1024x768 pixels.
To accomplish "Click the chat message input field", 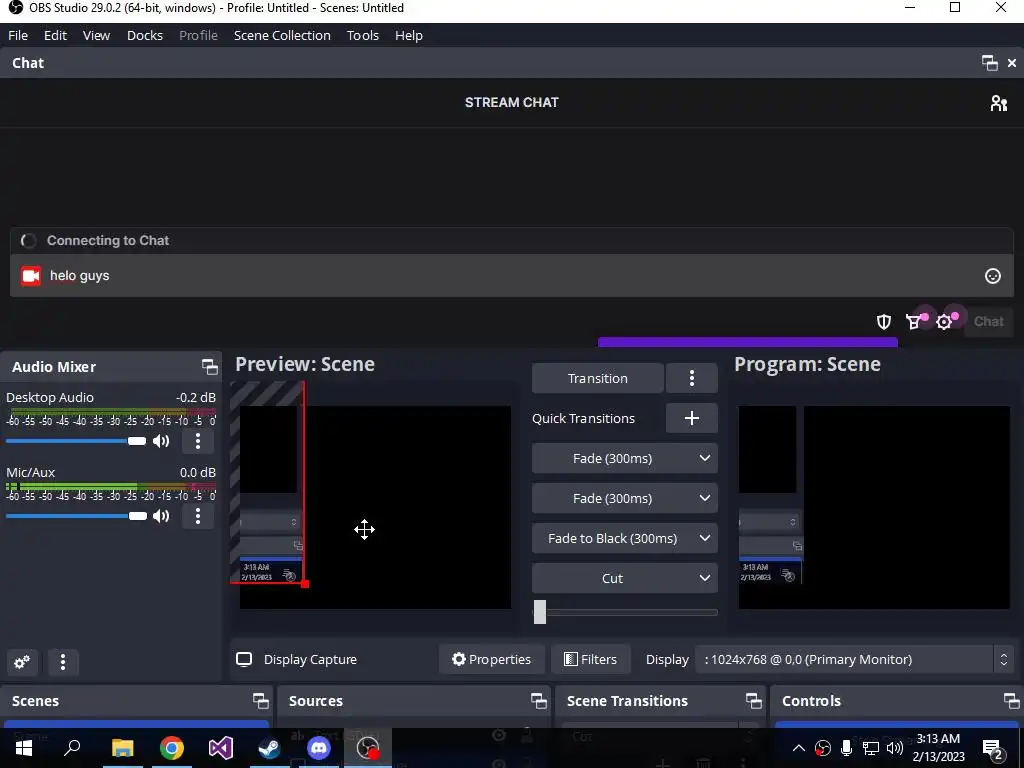I will pyautogui.click(x=511, y=276).
